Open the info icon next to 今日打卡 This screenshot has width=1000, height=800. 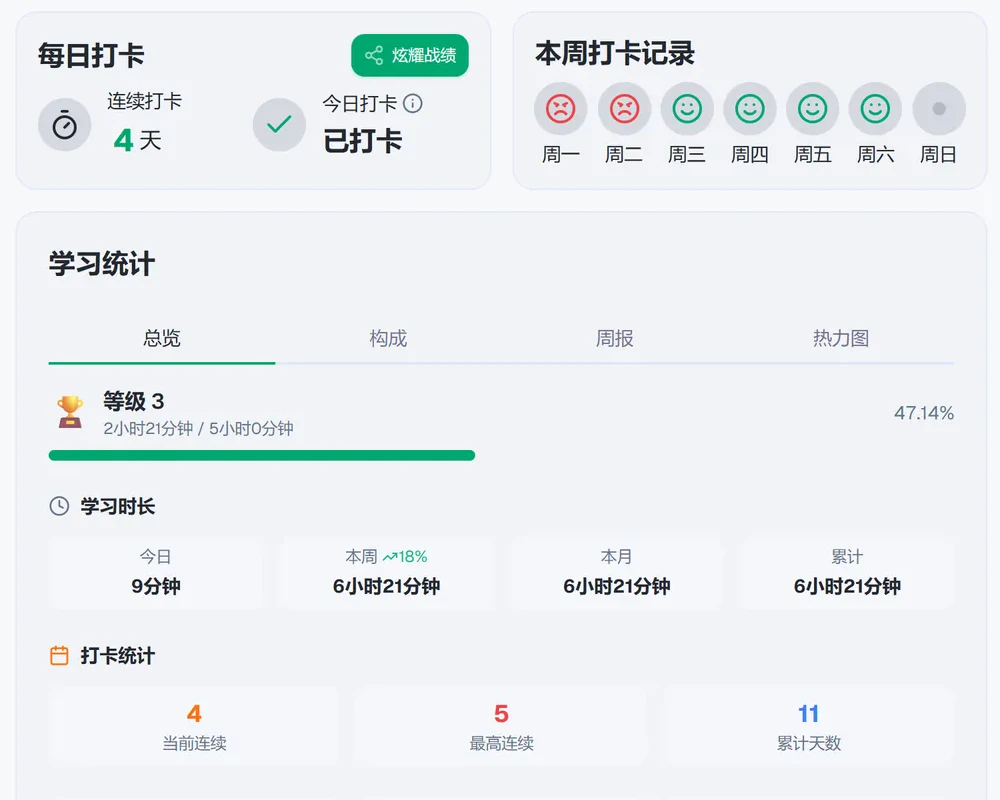(413, 103)
